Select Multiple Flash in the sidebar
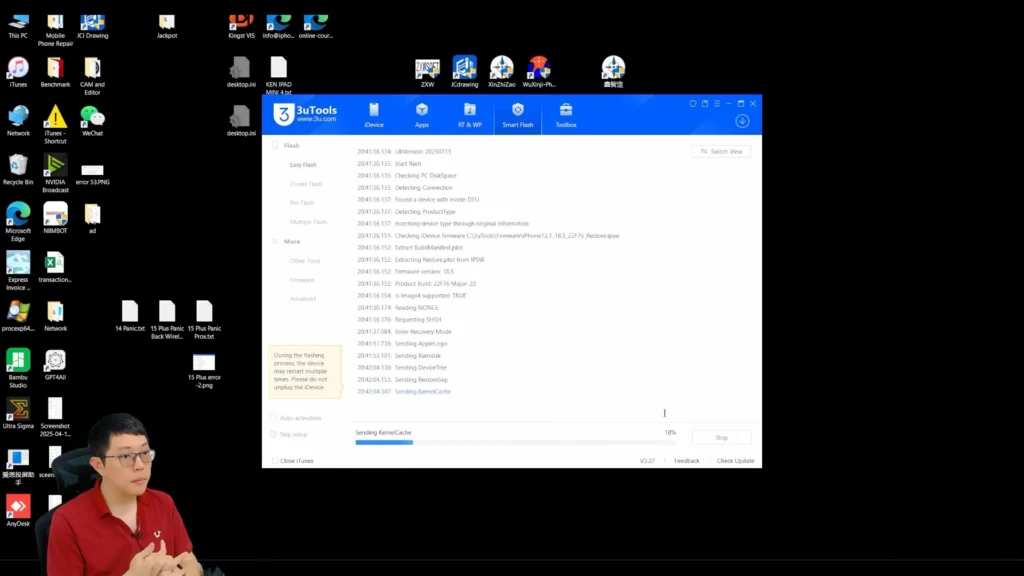Image resolution: width=1024 pixels, height=576 pixels. [x=308, y=222]
